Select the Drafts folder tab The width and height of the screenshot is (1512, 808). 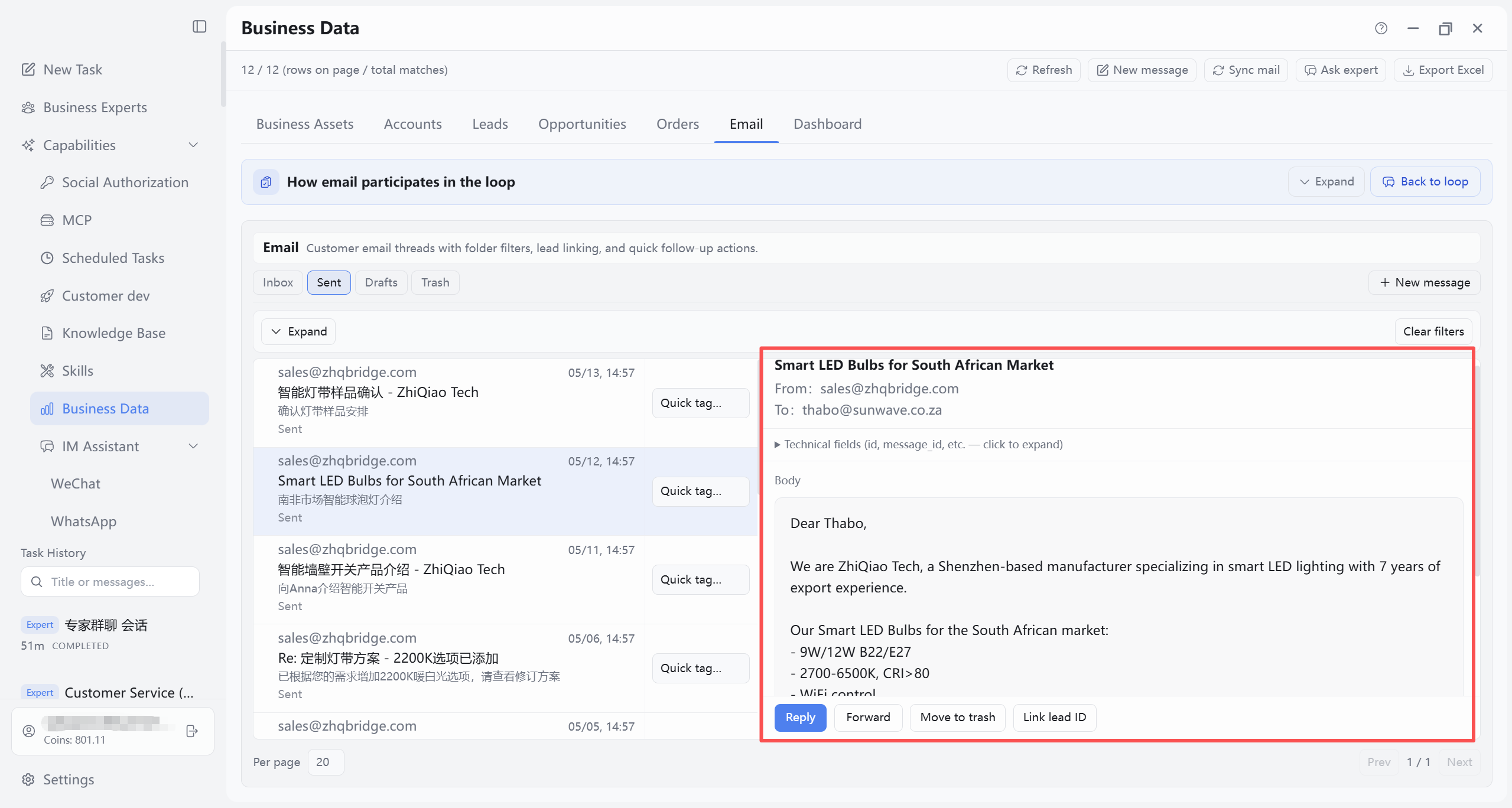coord(381,283)
